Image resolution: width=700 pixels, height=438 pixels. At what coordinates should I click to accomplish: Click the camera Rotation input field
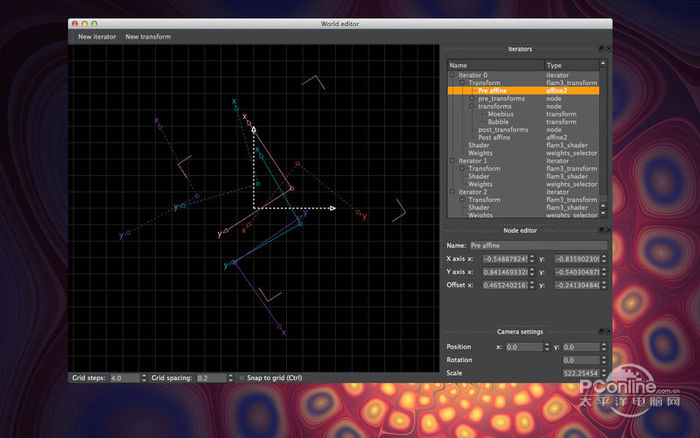click(580, 360)
